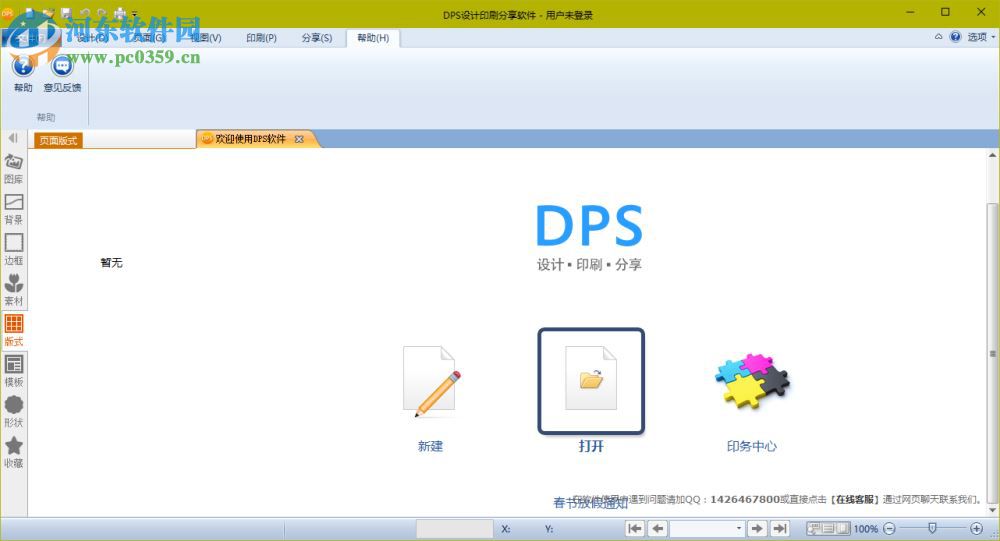Viewport: 1000px width, 541px height.
Task: Open the 收藏 favorites panel
Action: [x=13, y=452]
